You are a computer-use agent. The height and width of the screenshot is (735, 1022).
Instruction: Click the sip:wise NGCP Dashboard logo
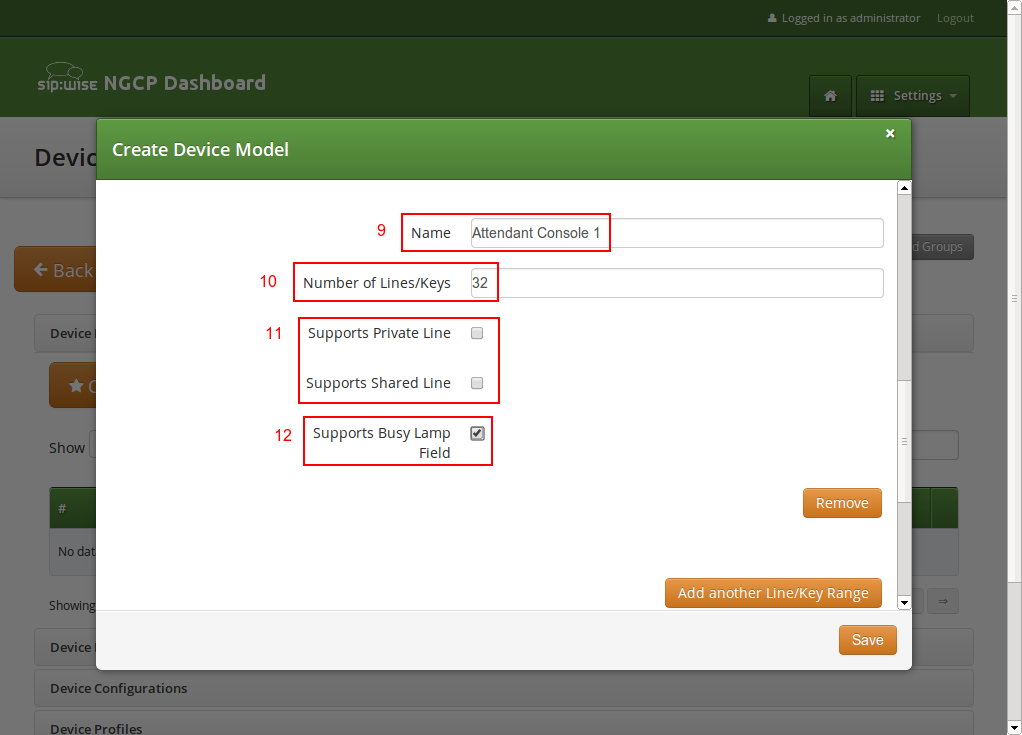151,82
